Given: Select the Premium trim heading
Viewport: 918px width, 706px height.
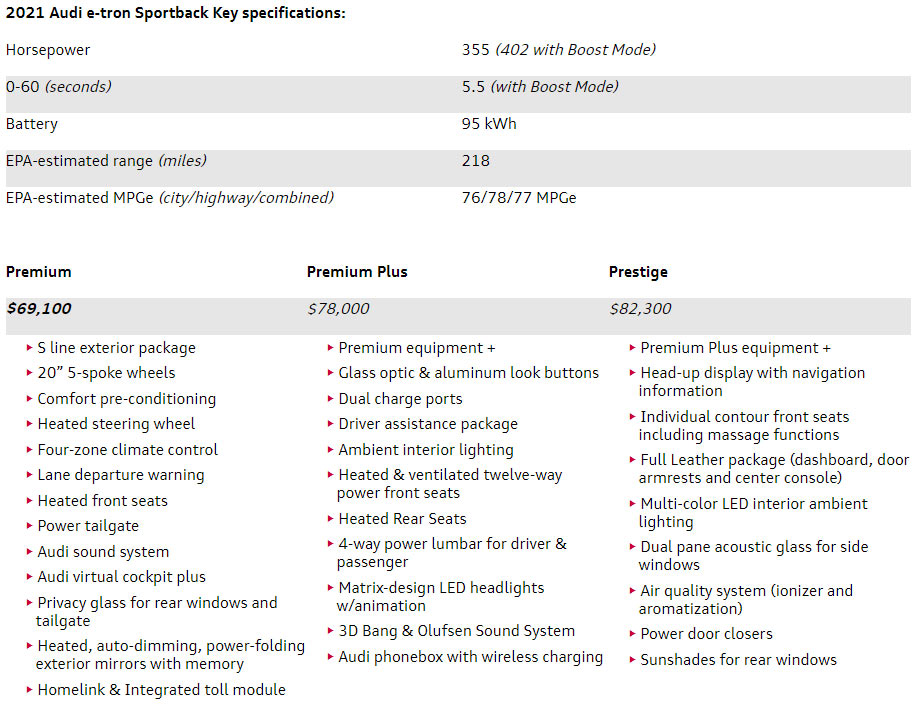Looking at the screenshot, I should coord(39,272).
